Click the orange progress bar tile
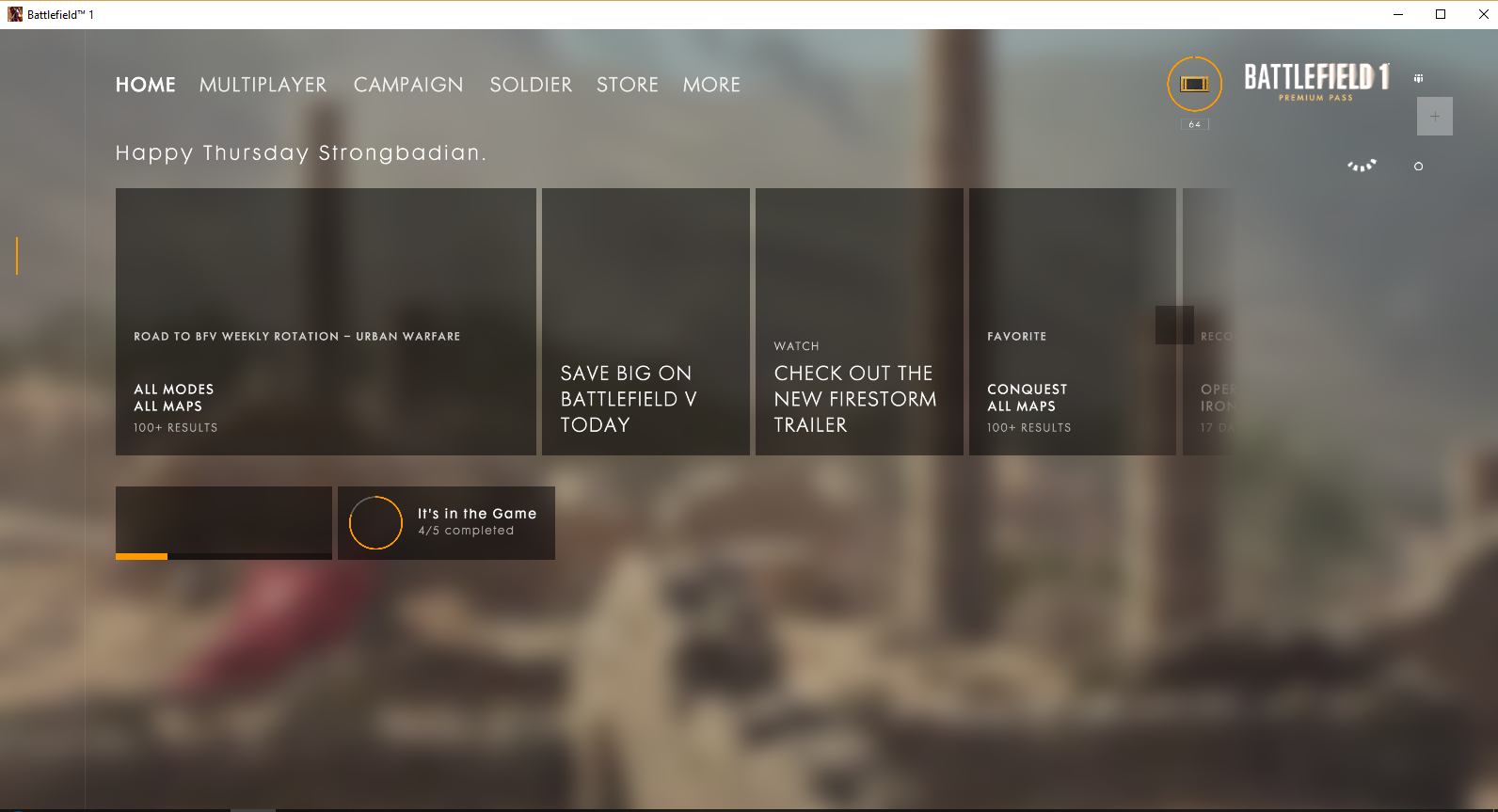 coord(223,523)
